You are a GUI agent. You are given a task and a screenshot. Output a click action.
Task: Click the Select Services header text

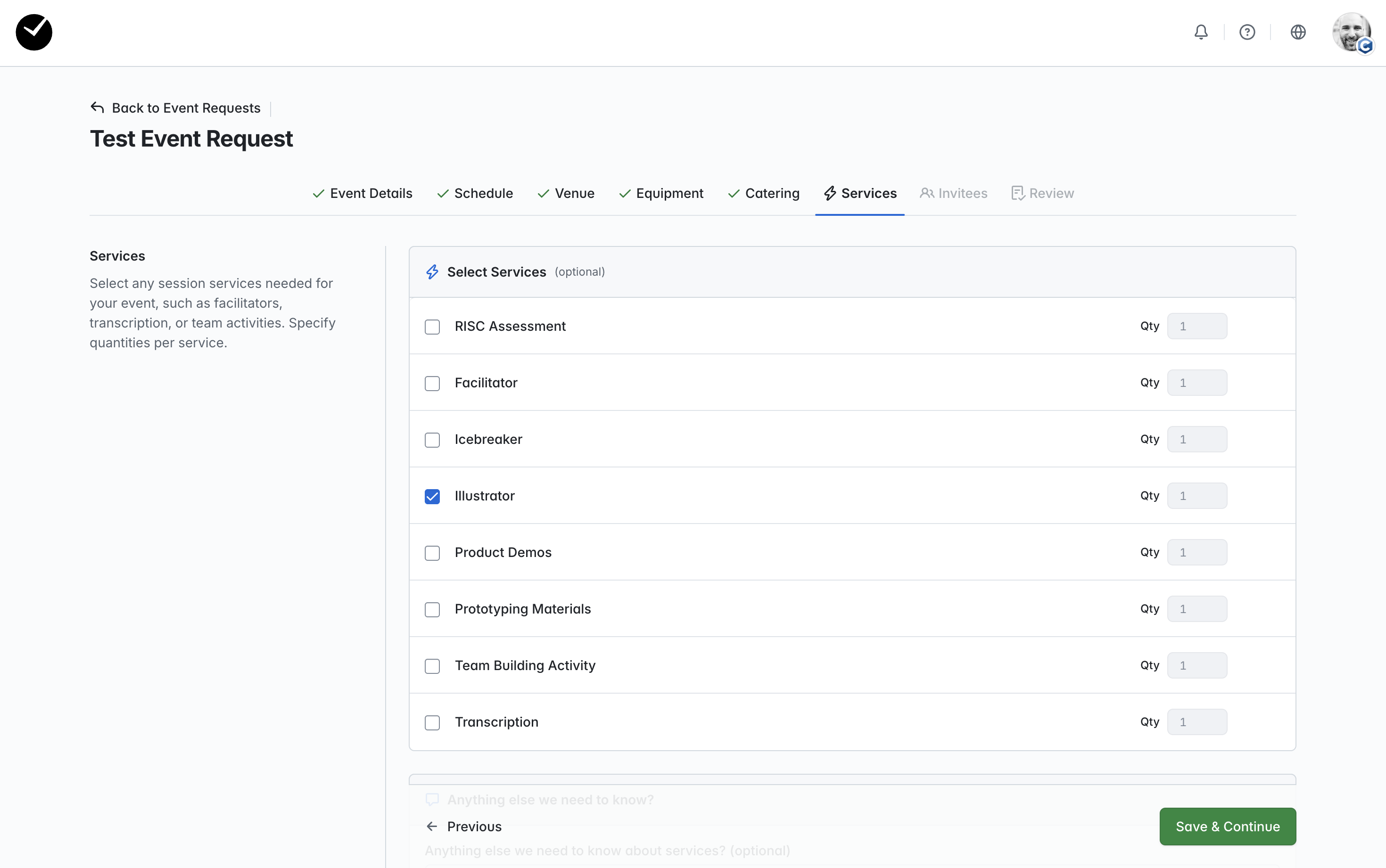496,272
